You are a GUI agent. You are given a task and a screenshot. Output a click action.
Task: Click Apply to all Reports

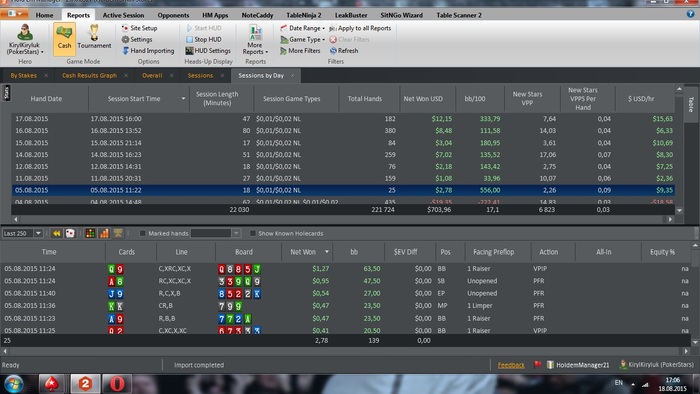(360, 28)
